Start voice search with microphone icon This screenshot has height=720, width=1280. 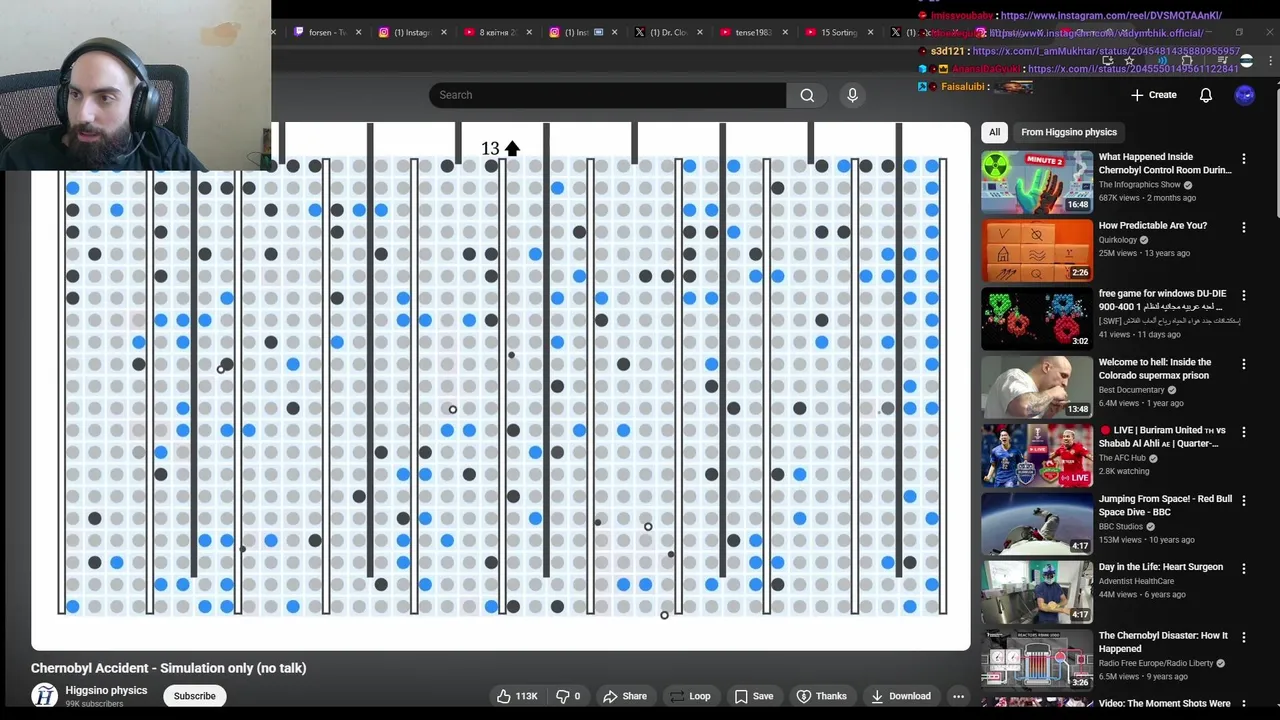tap(852, 95)
